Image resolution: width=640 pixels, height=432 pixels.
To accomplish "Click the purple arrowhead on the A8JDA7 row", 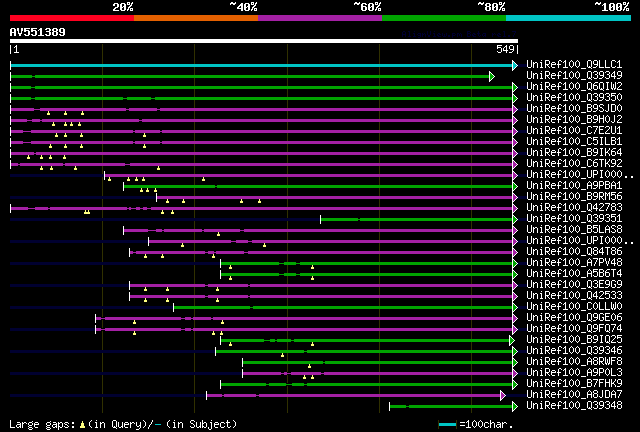I will click(503, 396).
